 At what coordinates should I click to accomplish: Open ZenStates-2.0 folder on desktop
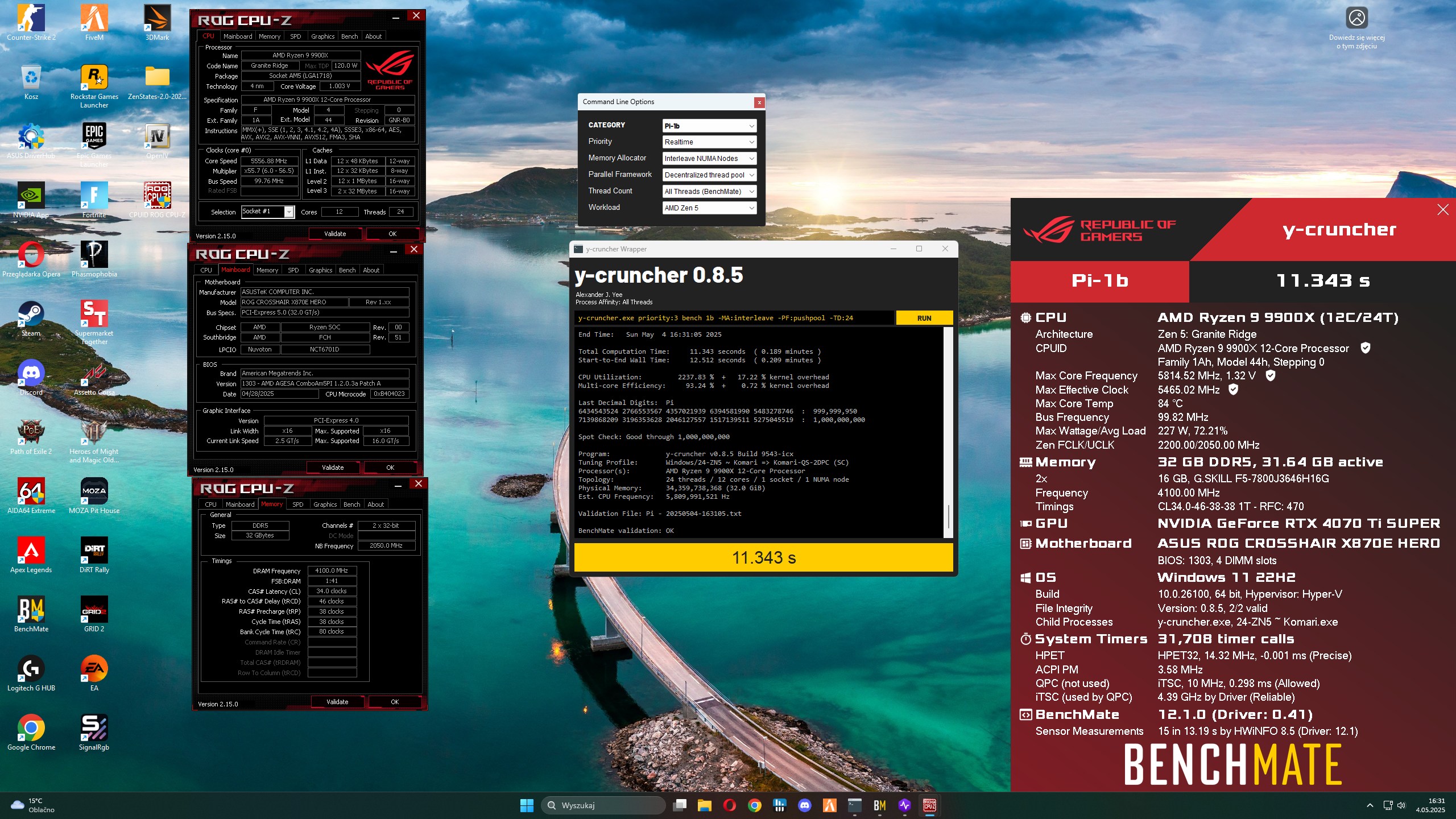click(x=157, y=82)
